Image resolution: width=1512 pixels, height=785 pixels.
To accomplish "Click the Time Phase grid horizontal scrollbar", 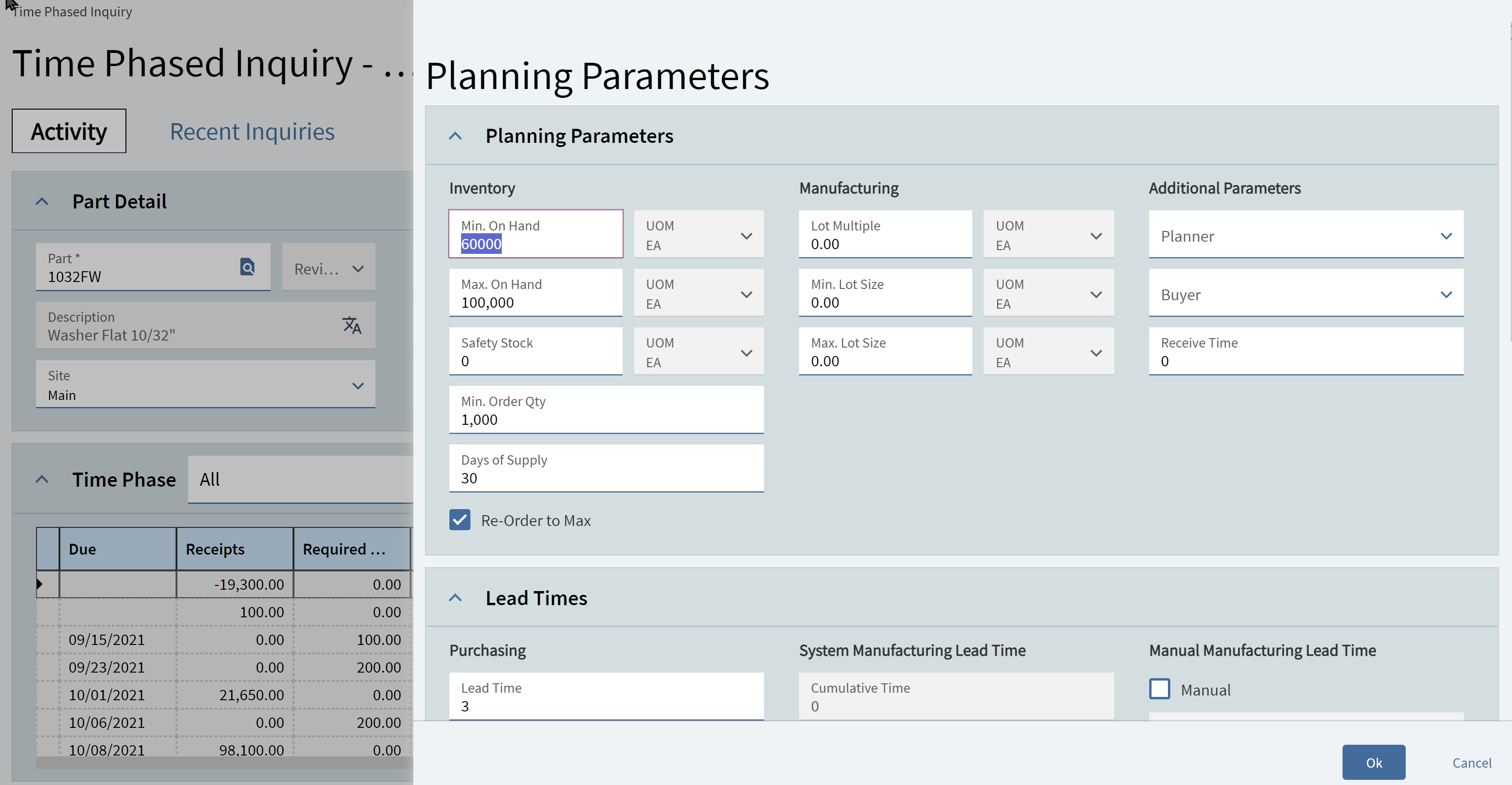I will point(224,762).
